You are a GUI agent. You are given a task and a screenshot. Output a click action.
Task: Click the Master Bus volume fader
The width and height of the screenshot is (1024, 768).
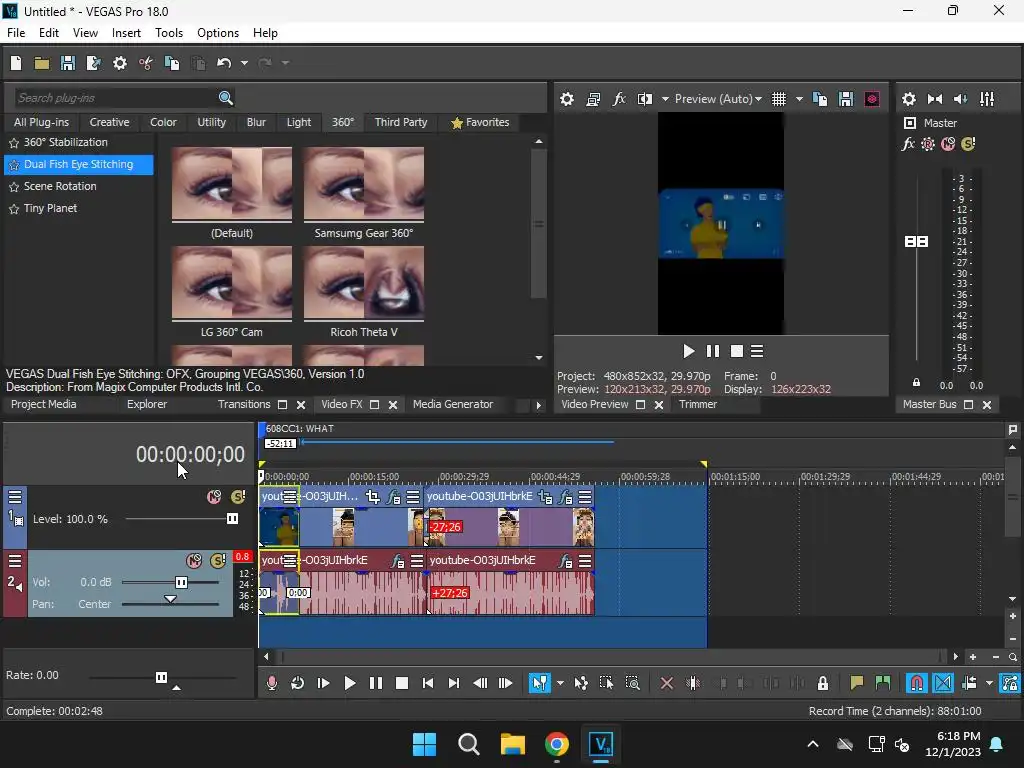[916, 242]
